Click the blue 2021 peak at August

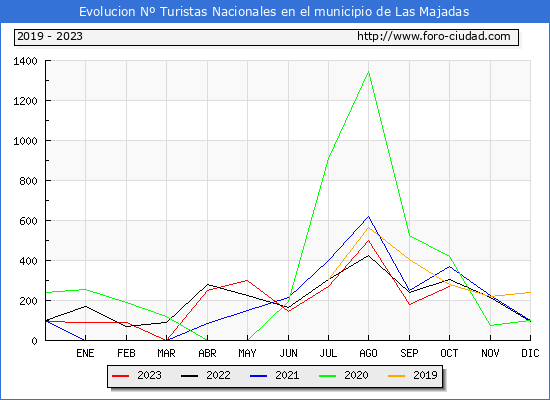368,216
